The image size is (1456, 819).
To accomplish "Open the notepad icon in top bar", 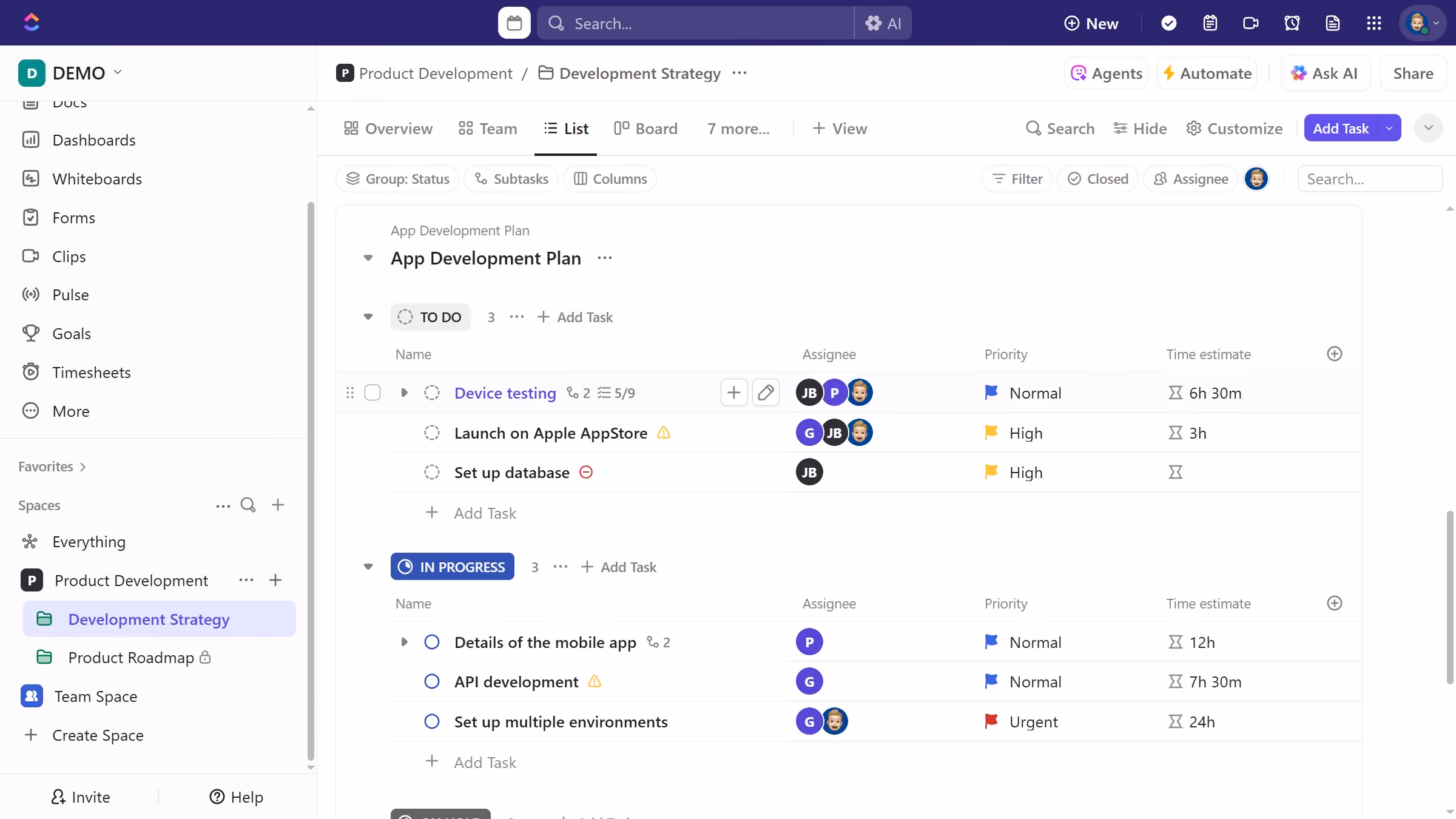I will (x=1210, y=23).
